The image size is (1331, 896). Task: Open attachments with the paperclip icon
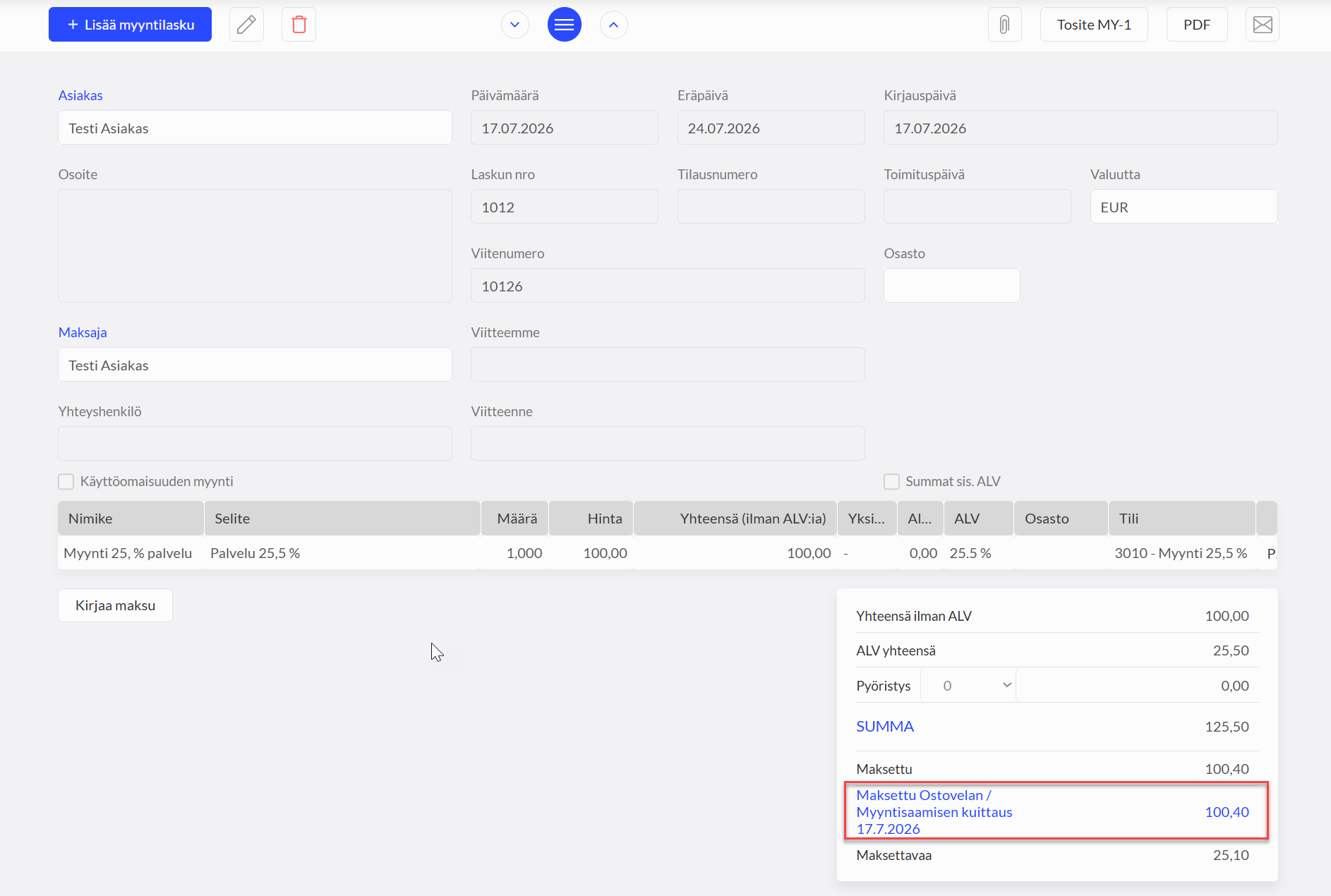click(x=1005, y=25)
